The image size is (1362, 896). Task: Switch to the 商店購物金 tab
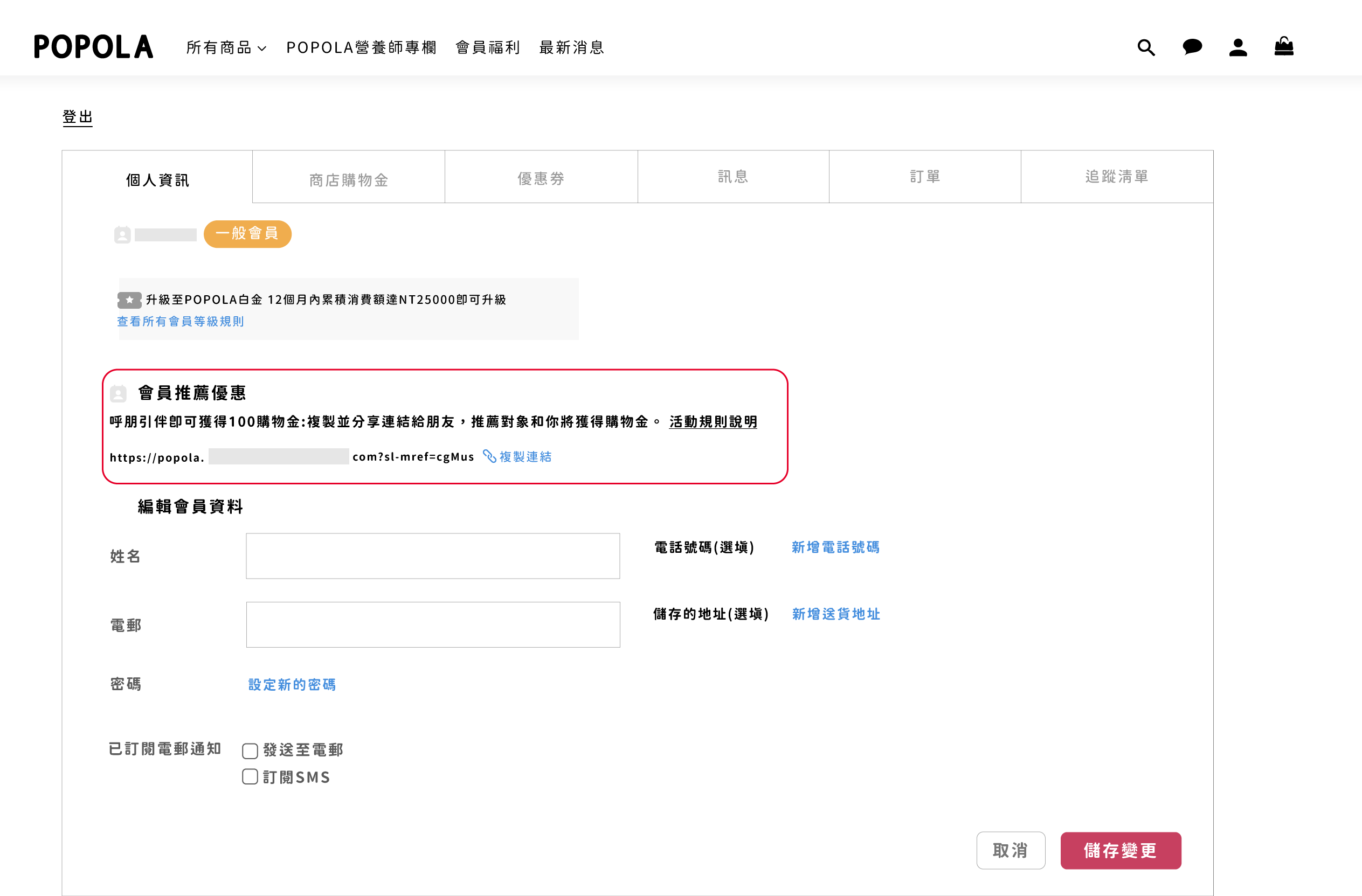[349, 179]
